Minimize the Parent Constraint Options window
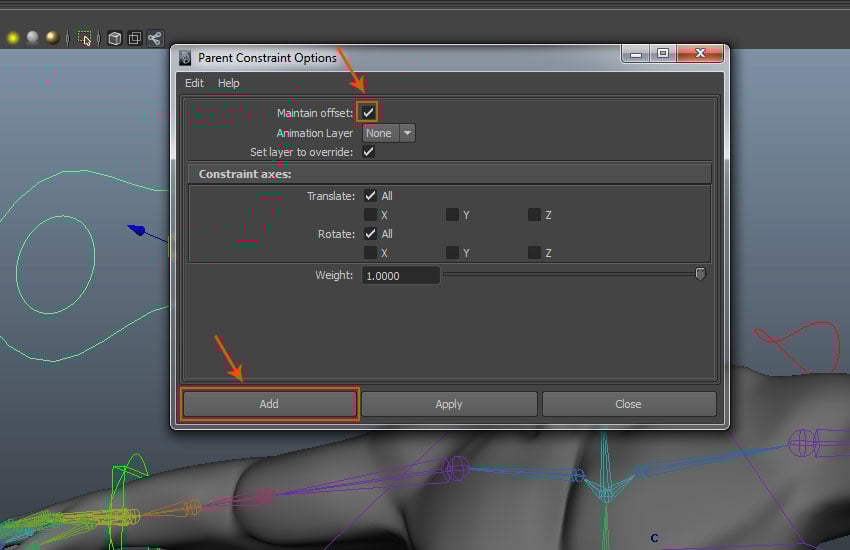 click(636, 53)
